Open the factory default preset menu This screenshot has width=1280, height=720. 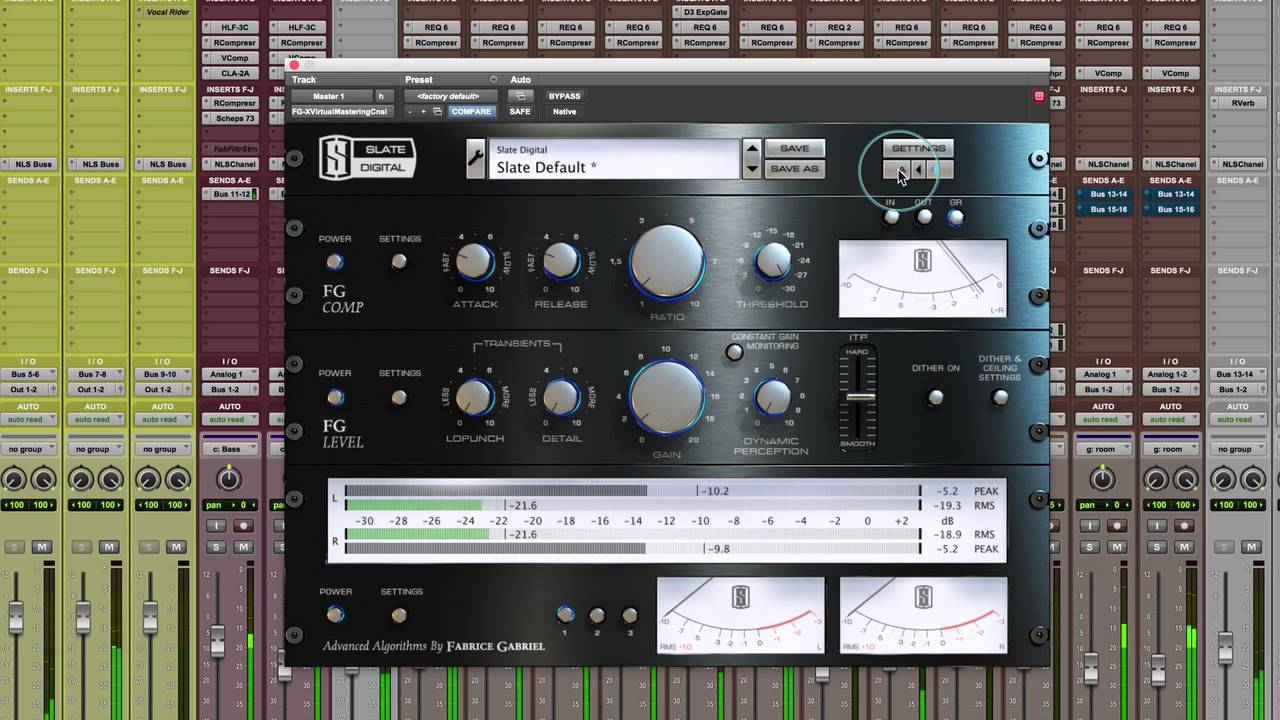[x=449, y=96]
